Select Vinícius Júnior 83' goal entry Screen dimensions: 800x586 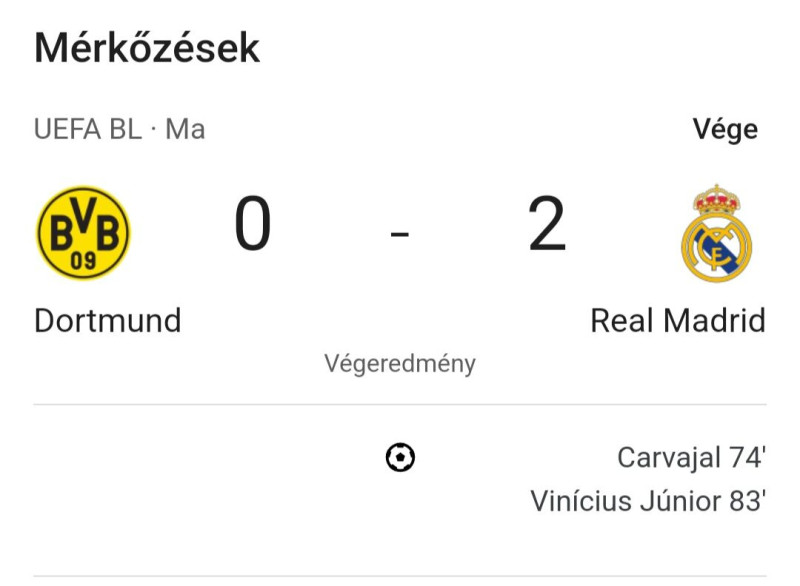(x=648, y=501)
